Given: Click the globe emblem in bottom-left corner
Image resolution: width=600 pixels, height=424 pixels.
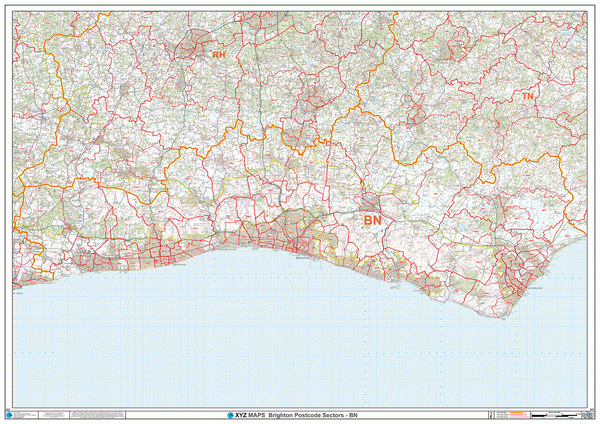Looking at the screenshot, I should point(11,413).
